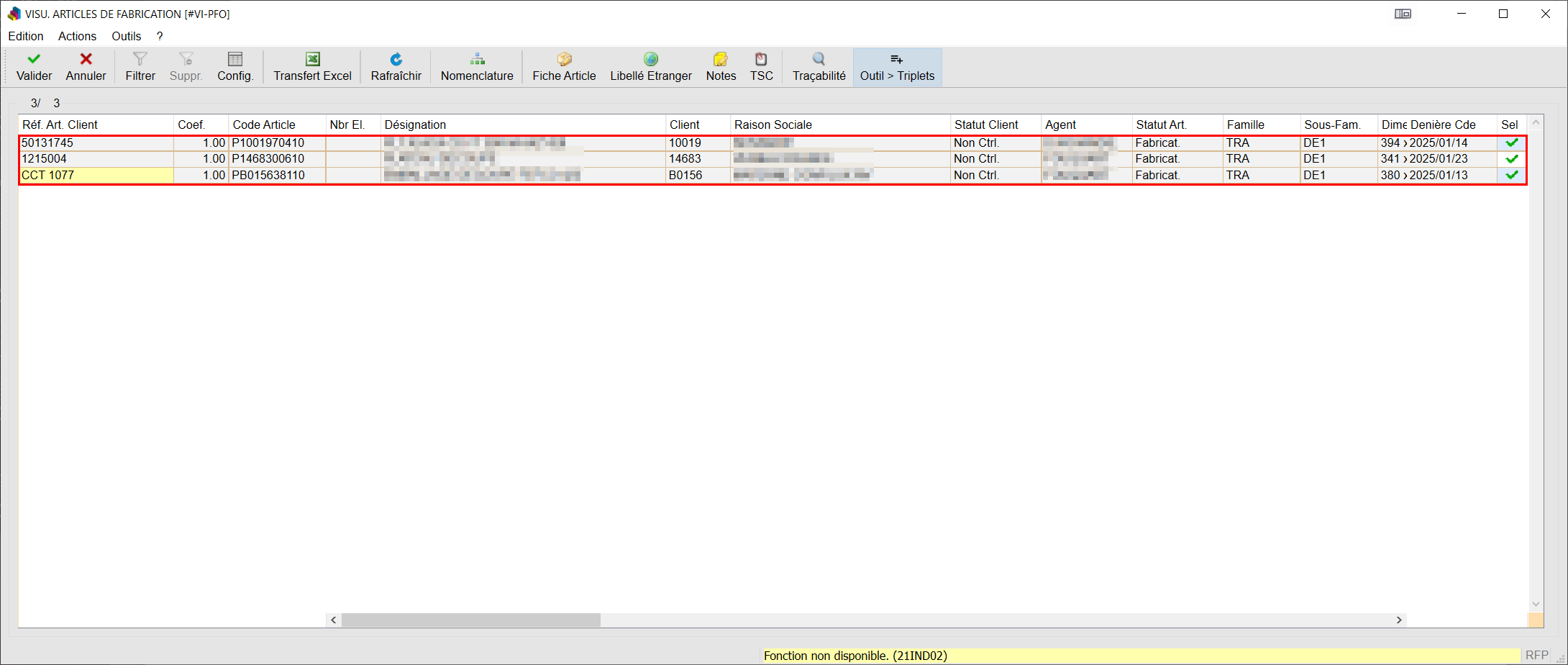Open the Nomenclature tree view
The width and height of the screenshot is (1568, 665).
pos(477,66)
